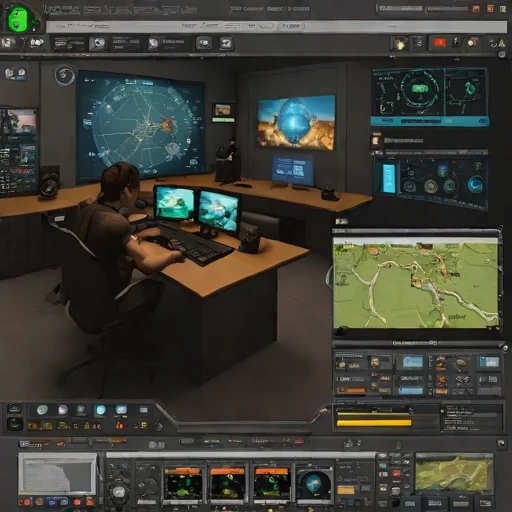Click the orange button in lower control panel
512x512 pixels.
346,490
